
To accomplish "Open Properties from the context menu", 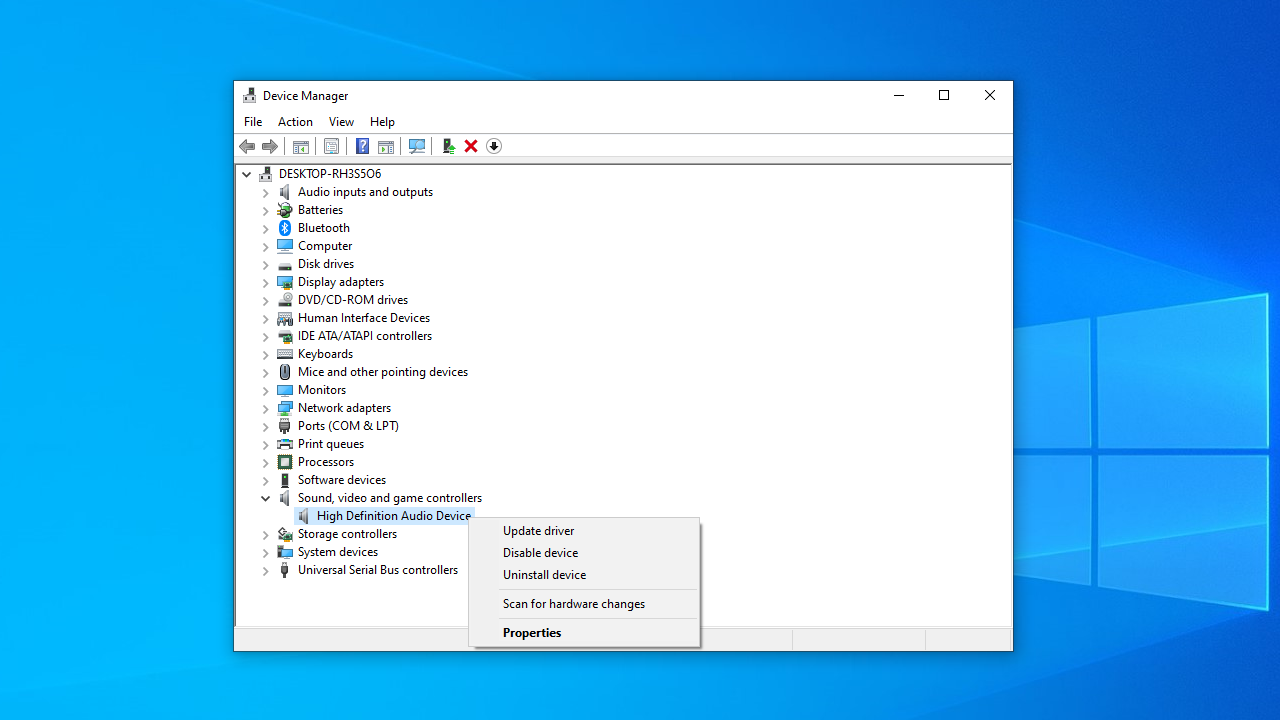I will point(532,633).
